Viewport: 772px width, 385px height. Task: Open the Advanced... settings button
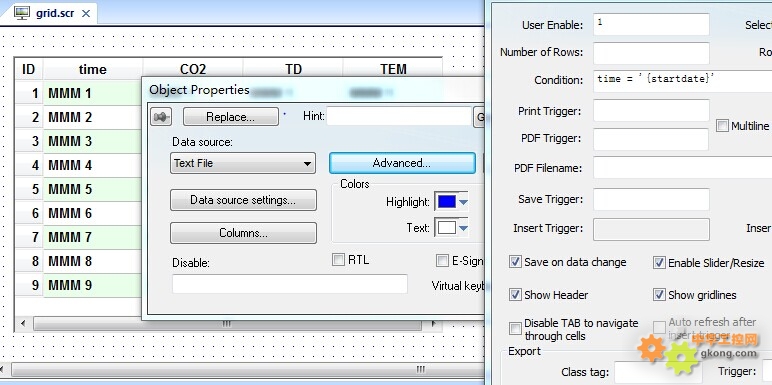[x=402, y=163]
